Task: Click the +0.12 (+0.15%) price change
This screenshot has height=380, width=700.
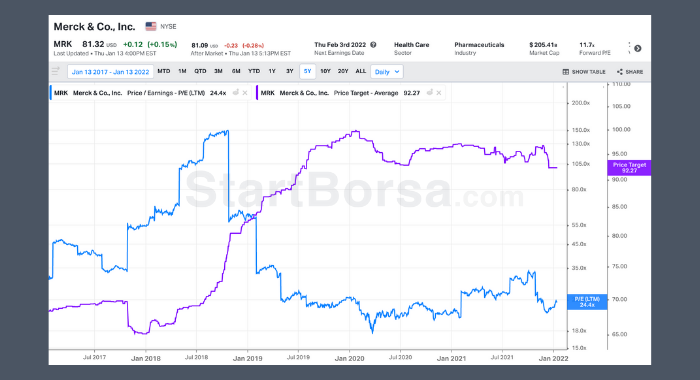Action: click(150, 44)
